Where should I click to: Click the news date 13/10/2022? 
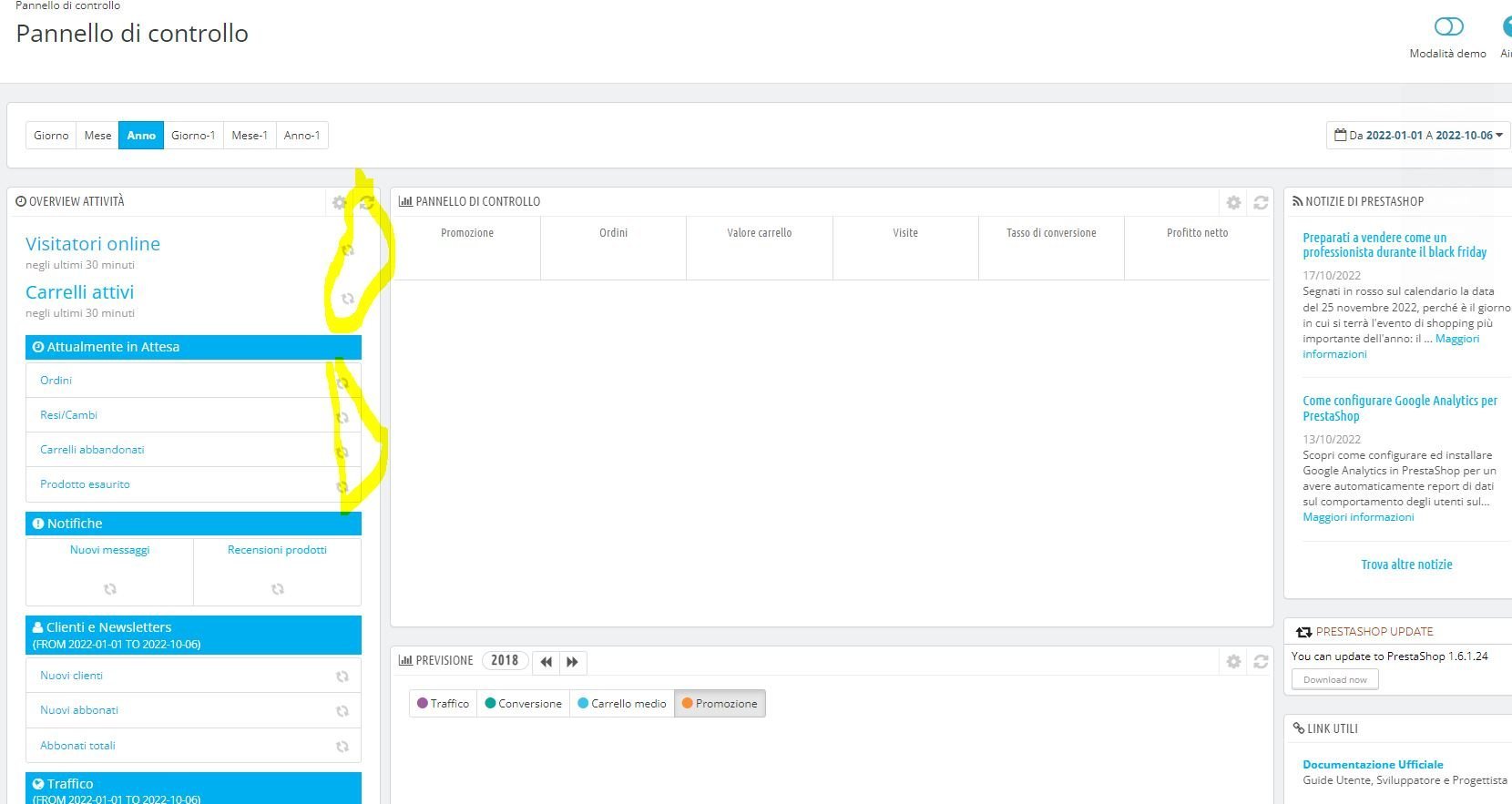(x=1332, y=440)
